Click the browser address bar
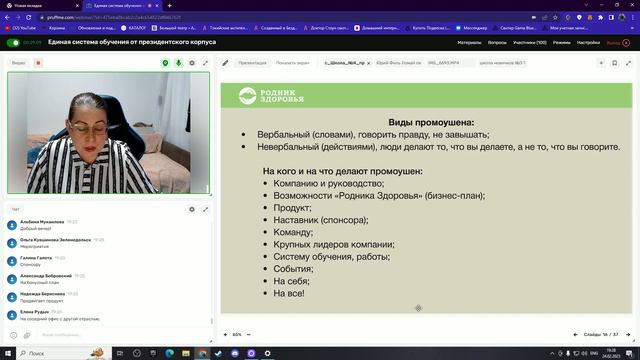This screenshot has width=640, height=360. click(282, 18)
